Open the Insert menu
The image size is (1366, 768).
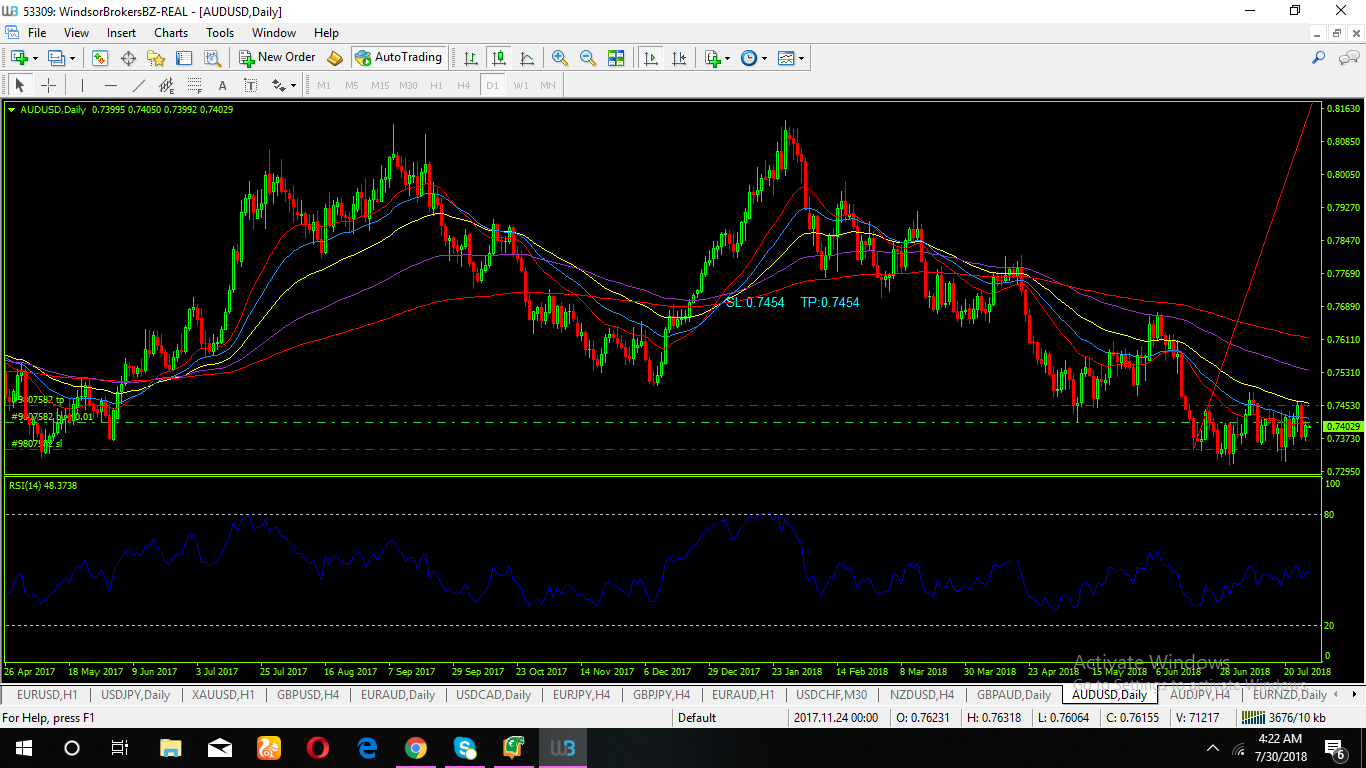(x=122, y=33)
